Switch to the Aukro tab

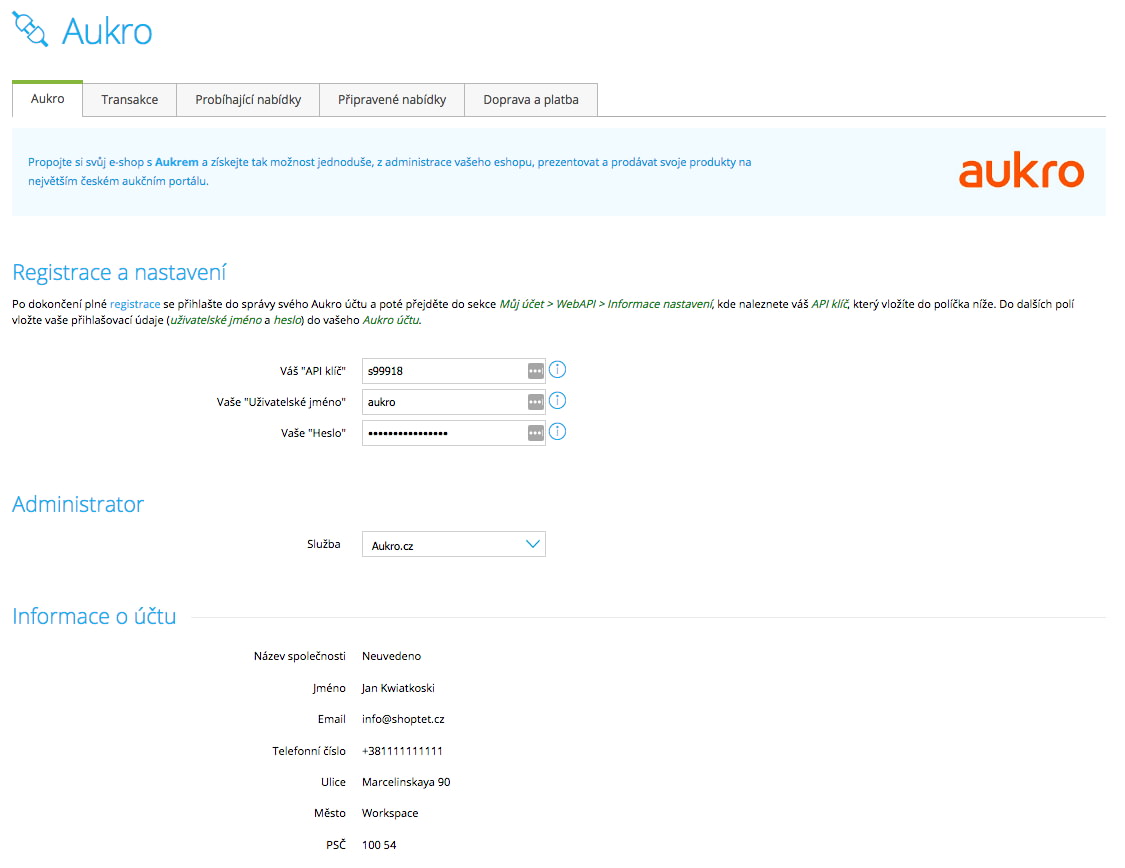pos(47,99)
